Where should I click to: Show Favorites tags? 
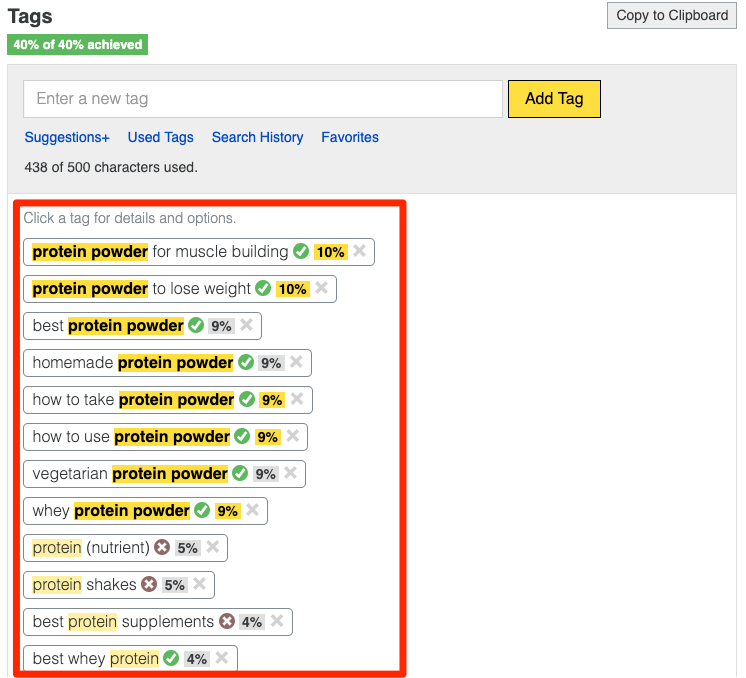(x=349, y=137)
